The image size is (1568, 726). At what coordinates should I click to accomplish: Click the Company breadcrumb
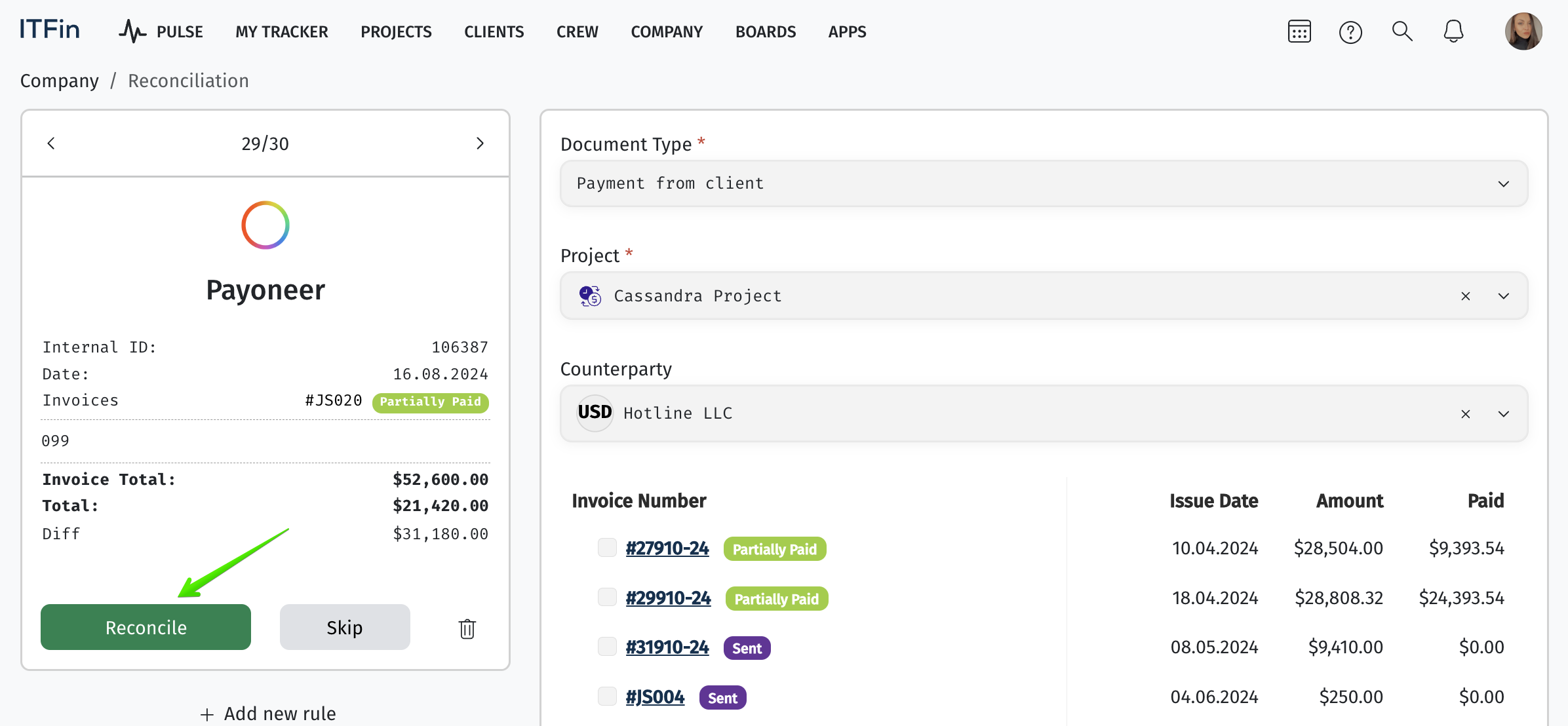60,81
